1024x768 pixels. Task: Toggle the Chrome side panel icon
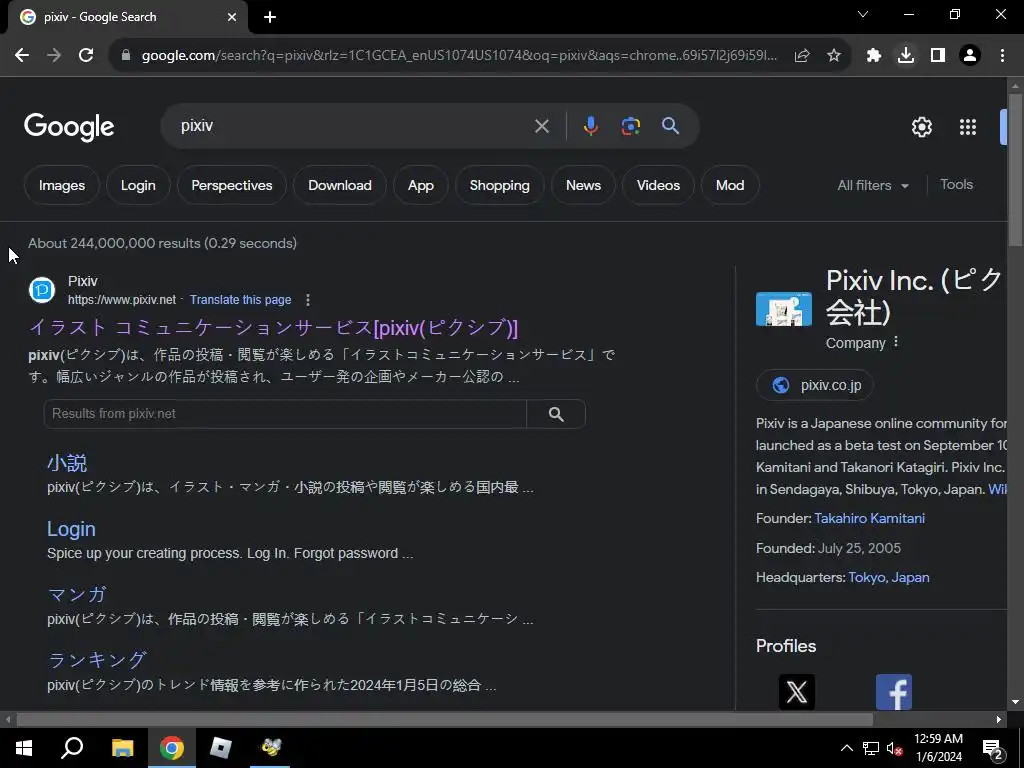tap(938, 56)
